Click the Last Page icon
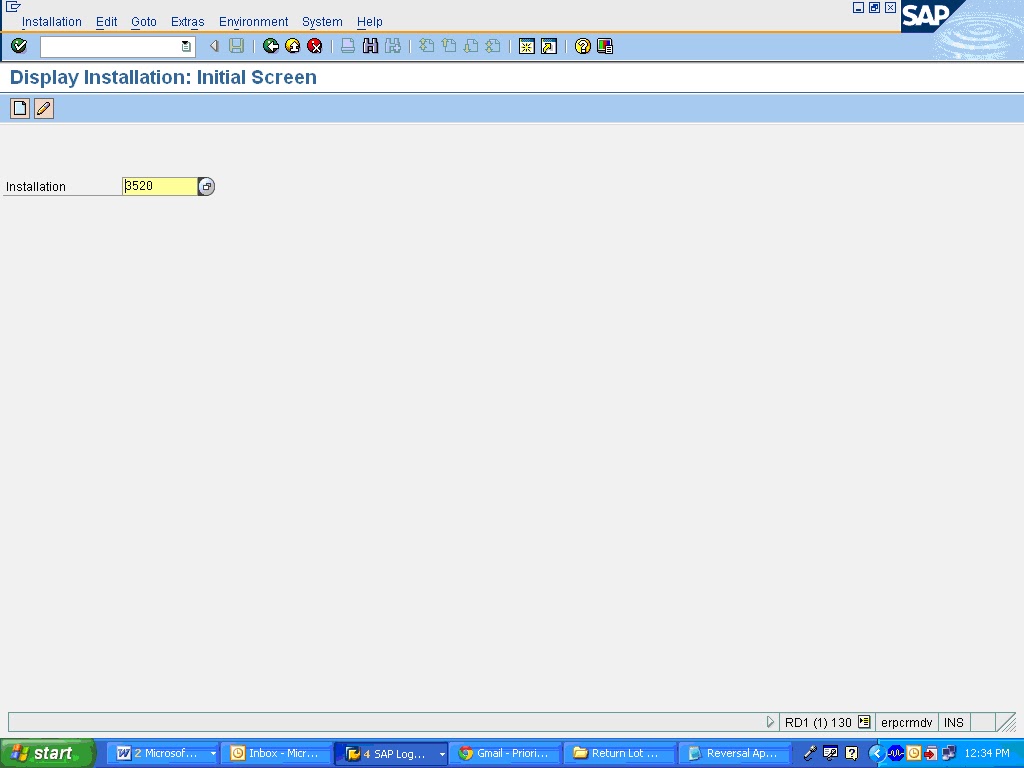The height and width of the screenshot is (768, 1024). coord(493,46)
